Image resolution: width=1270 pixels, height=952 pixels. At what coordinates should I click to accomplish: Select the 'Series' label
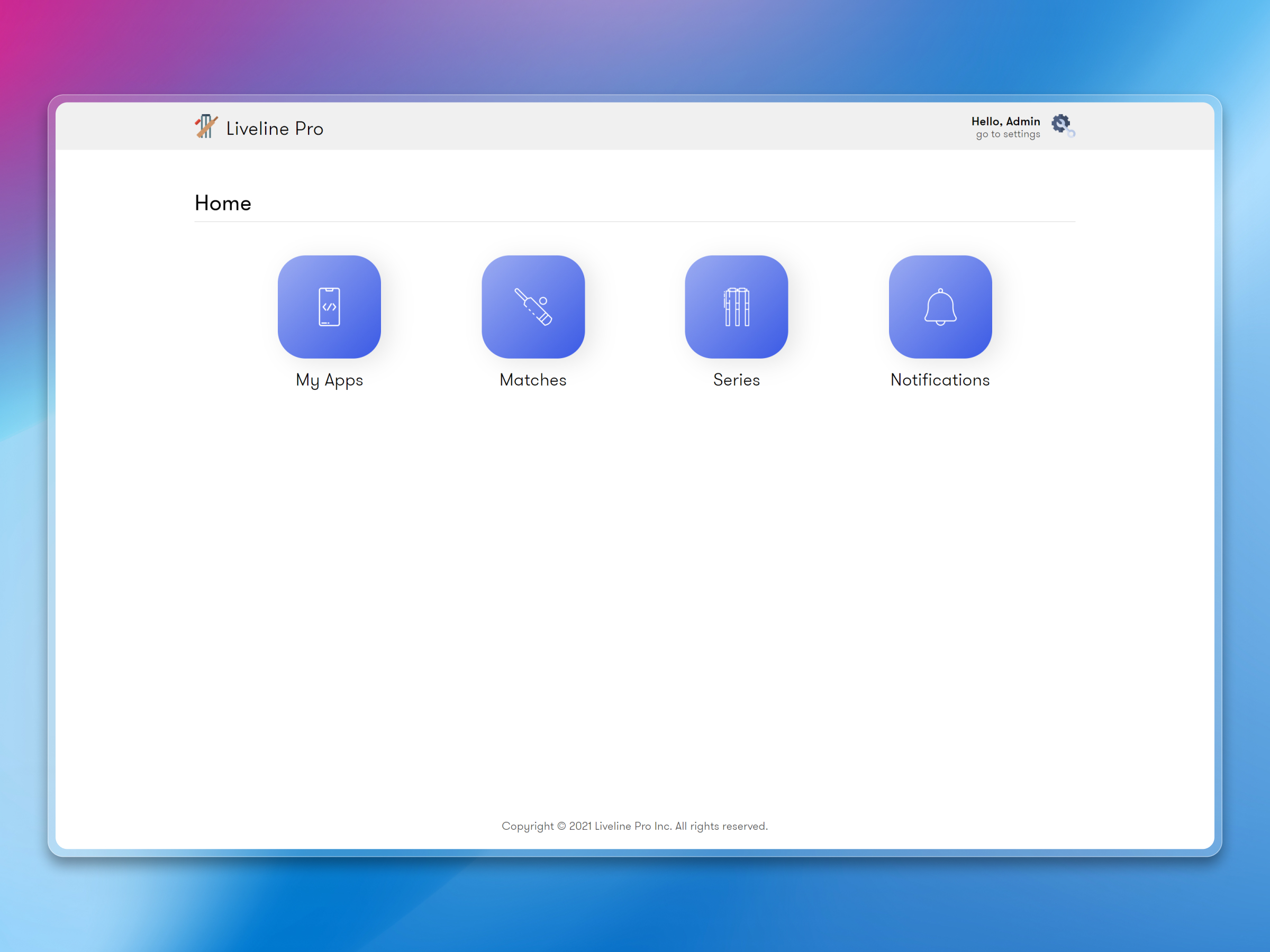(x=737, y=380)
